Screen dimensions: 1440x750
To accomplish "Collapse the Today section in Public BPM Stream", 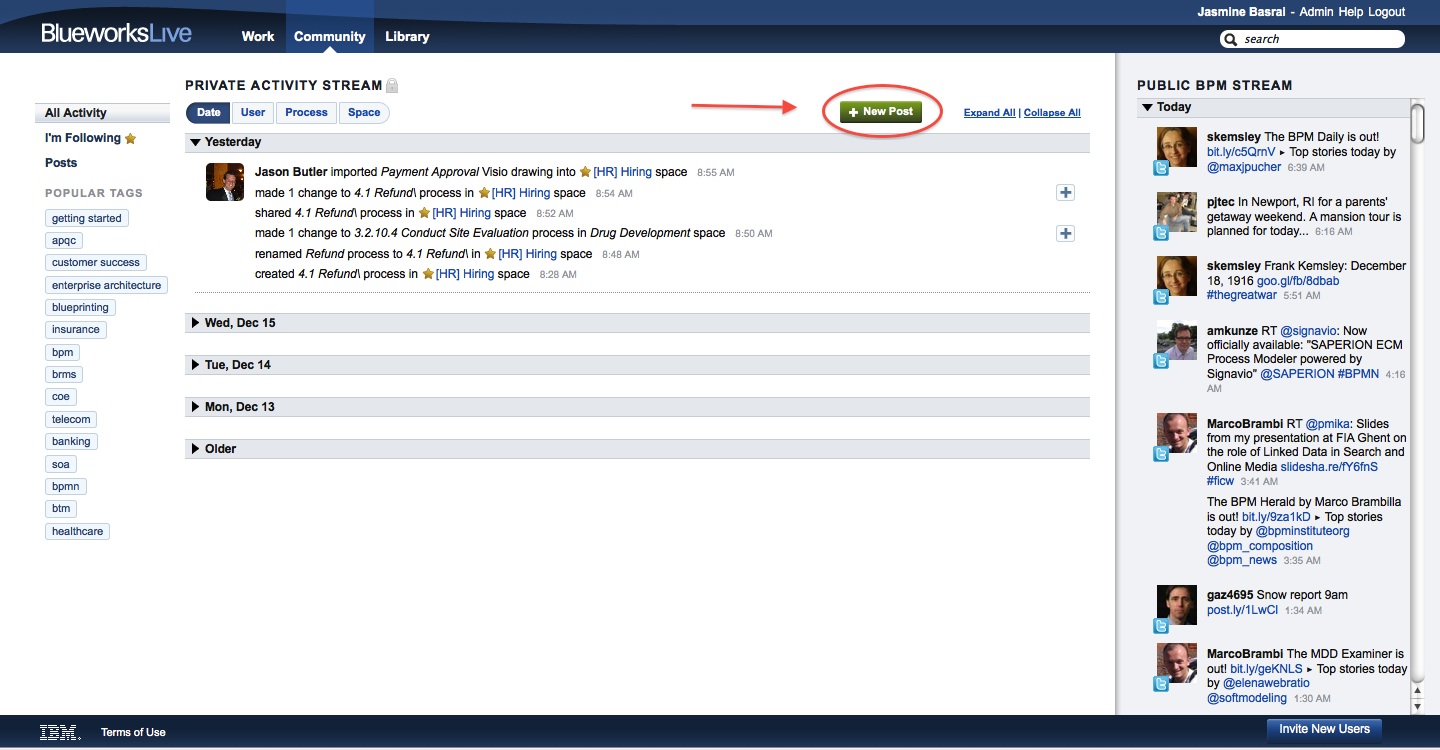I will click(x=1148, y=107).
